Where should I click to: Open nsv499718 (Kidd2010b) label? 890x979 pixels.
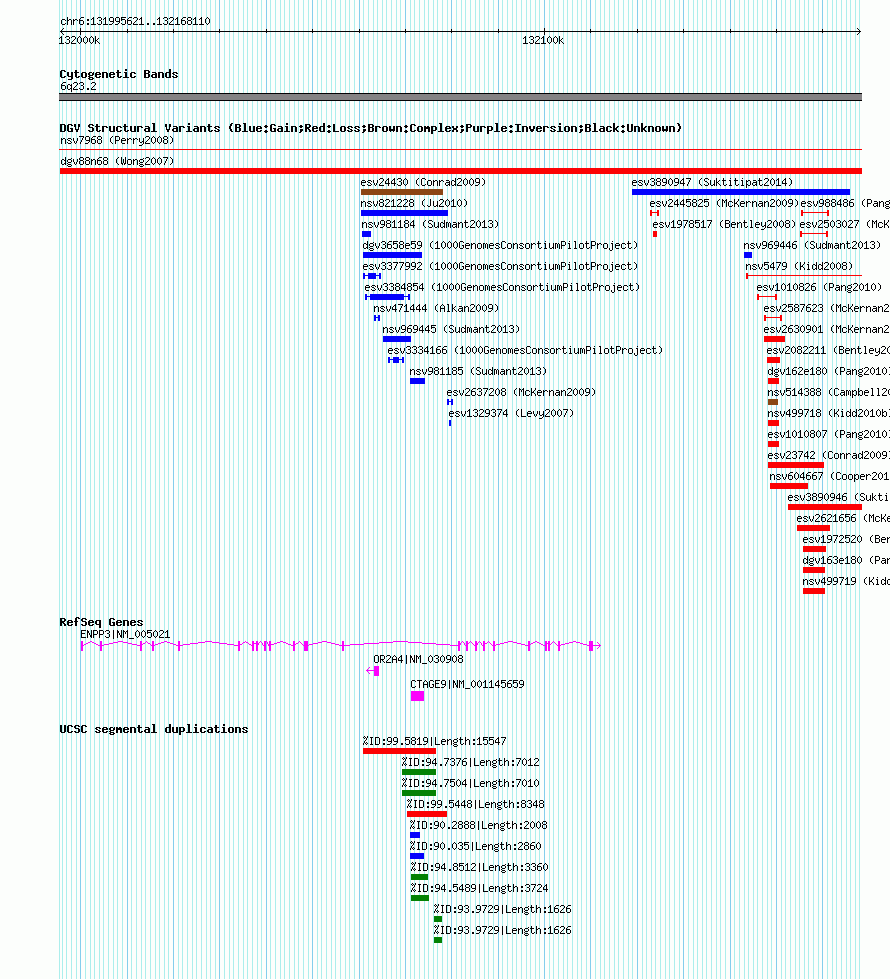(828, 413)
